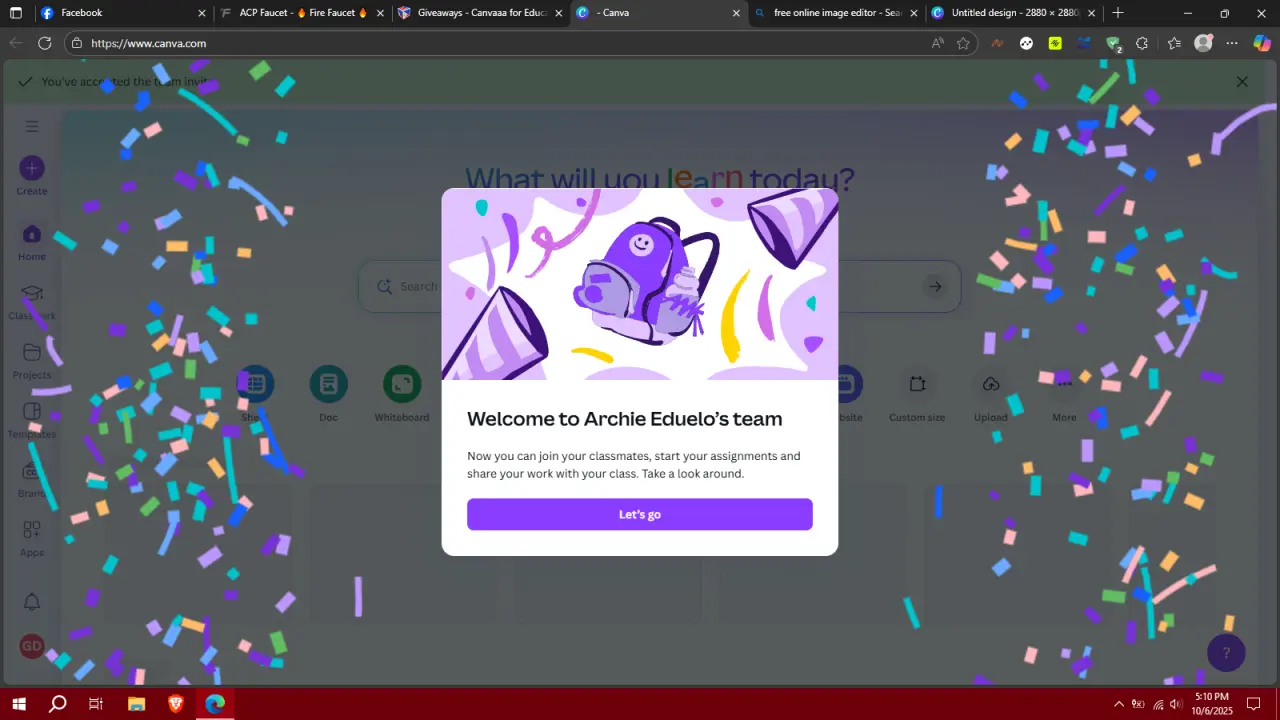1280x720 pixels.
Task: Submit search with the arrow button
Action: click(935, 287)
